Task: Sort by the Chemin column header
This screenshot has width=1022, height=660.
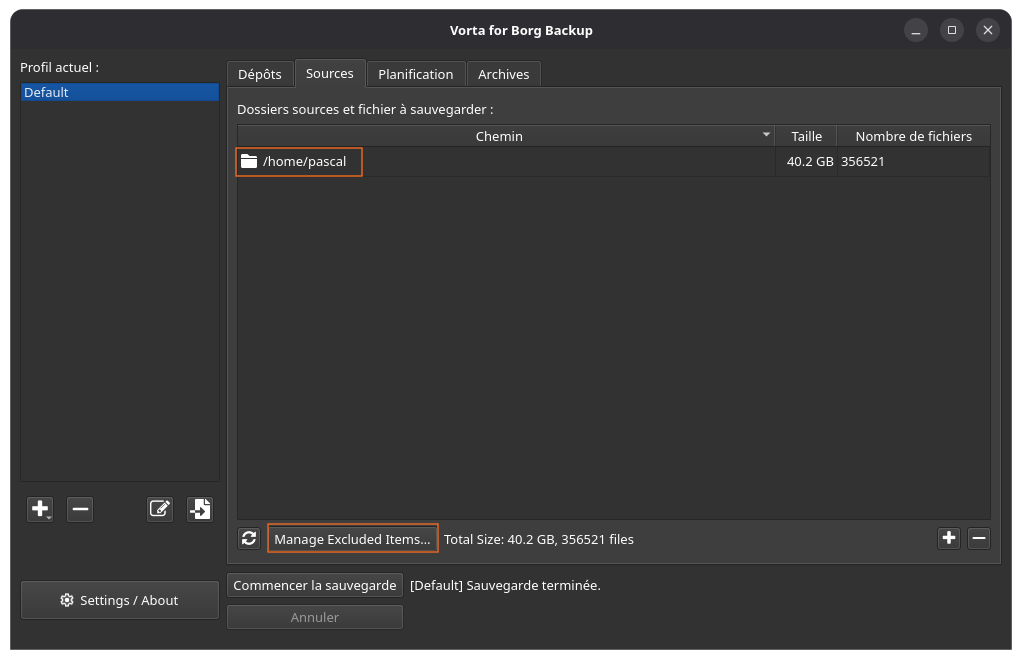Action: pos(506,136)
